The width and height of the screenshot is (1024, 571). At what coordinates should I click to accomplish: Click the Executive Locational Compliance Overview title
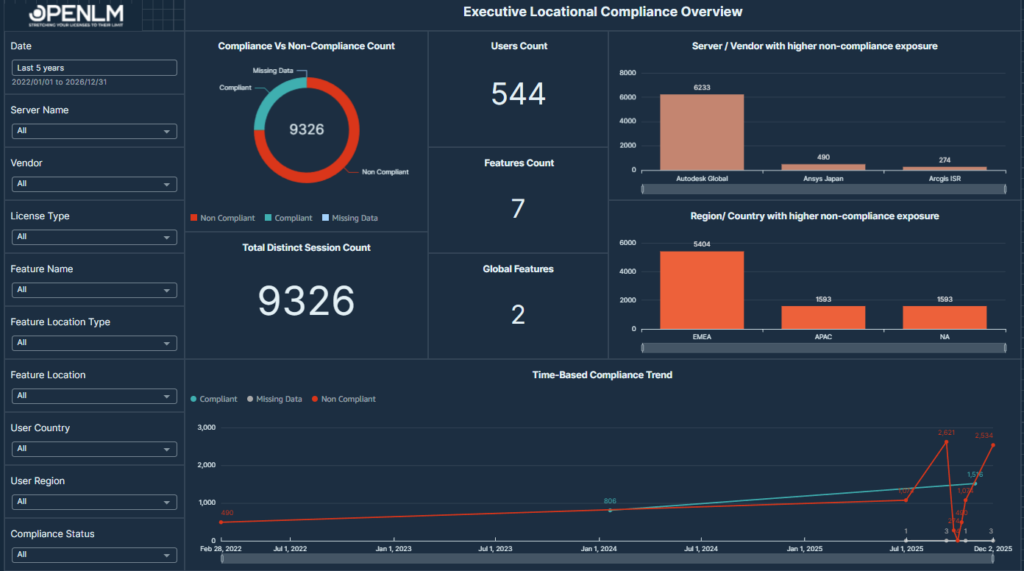pyautogui.click(x=602, y=12)
